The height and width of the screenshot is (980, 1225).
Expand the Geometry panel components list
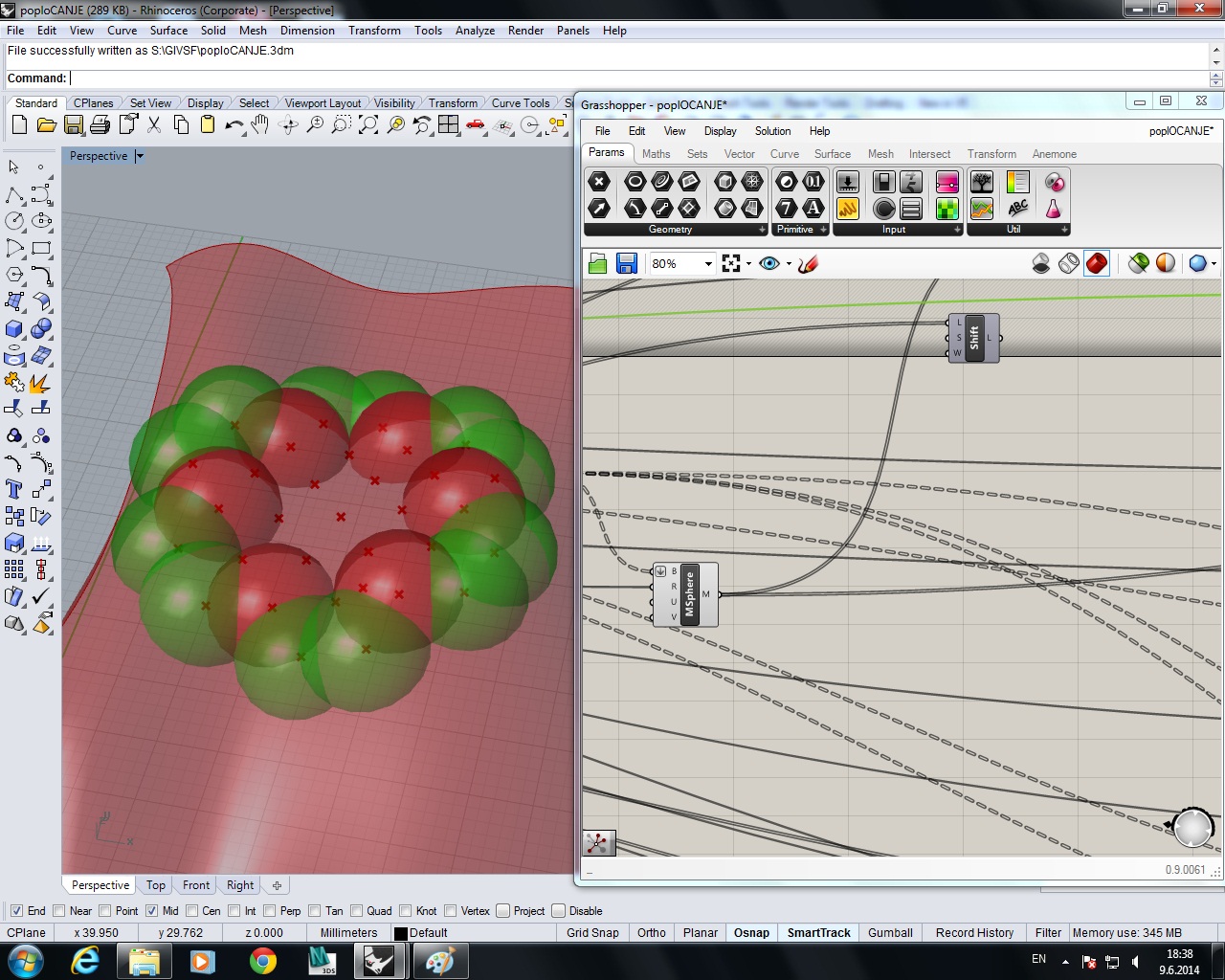pyautogui.click(x=762, y=230)
